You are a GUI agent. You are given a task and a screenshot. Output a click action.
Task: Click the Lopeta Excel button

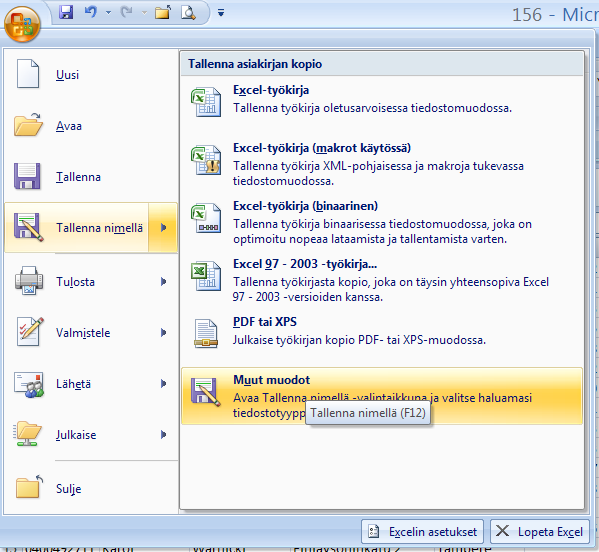[540, 531]
